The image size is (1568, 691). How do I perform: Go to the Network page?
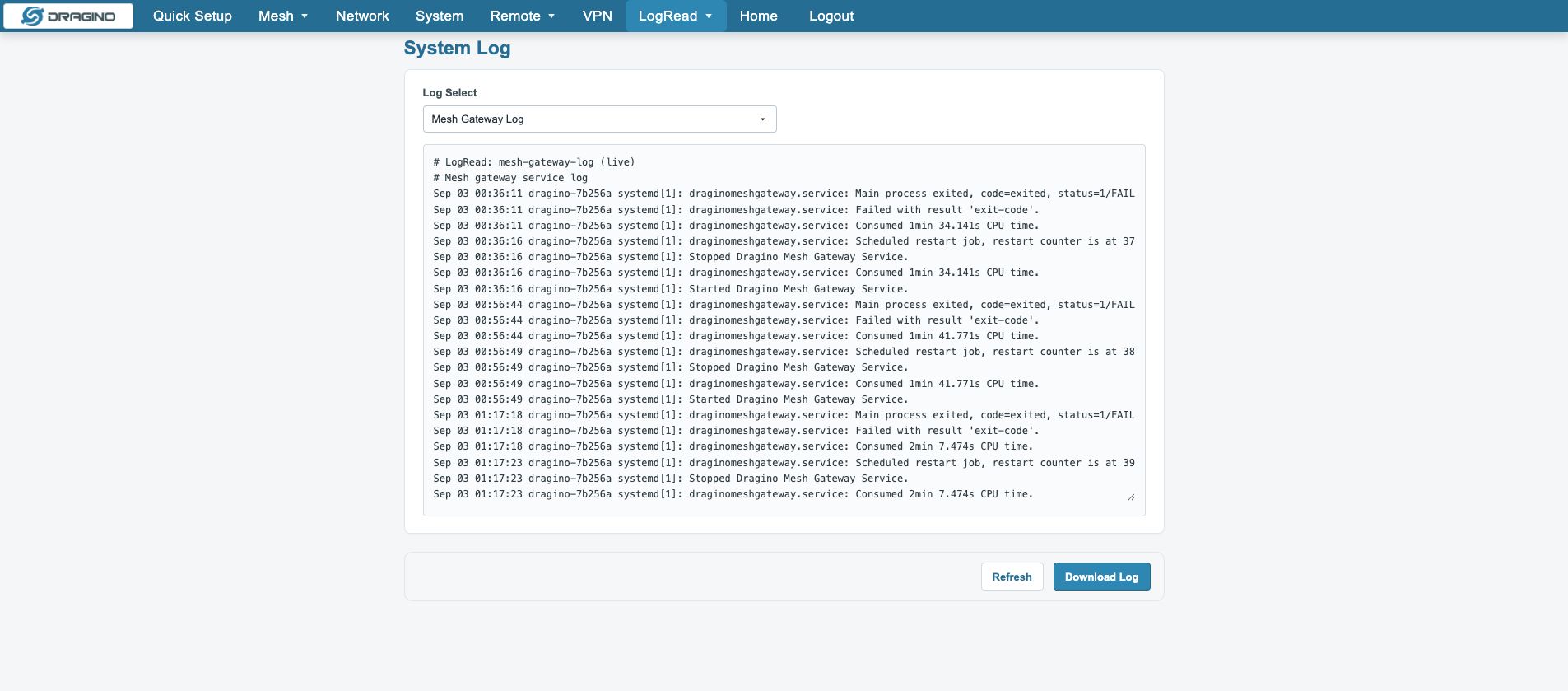pyautogui.click(x=362, y=16)
